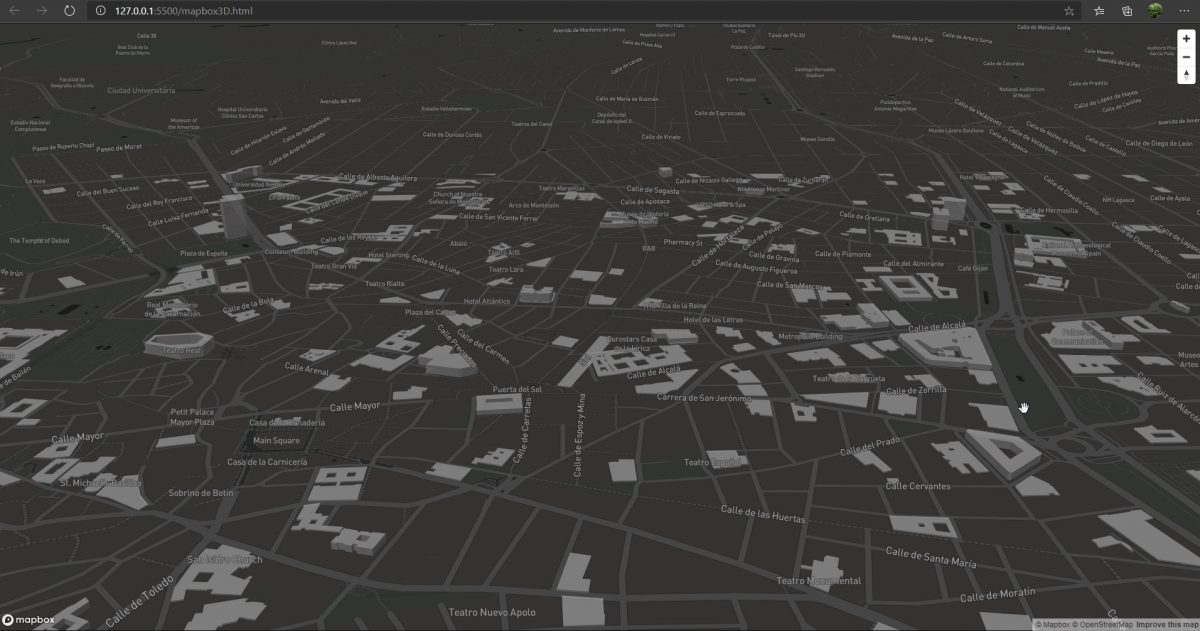
Task: Open the browser Favorites list
Action: (x=1099, y=10)
